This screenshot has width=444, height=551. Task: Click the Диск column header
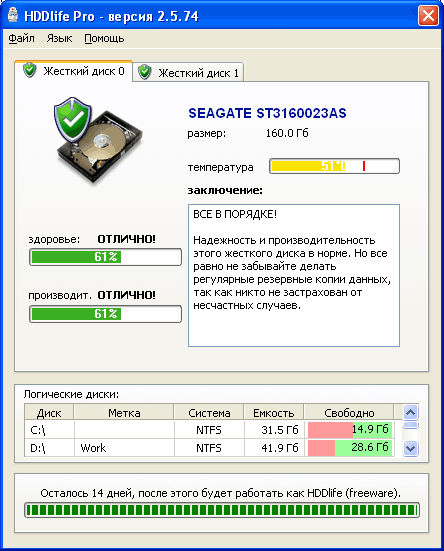[x=49, y=413]
